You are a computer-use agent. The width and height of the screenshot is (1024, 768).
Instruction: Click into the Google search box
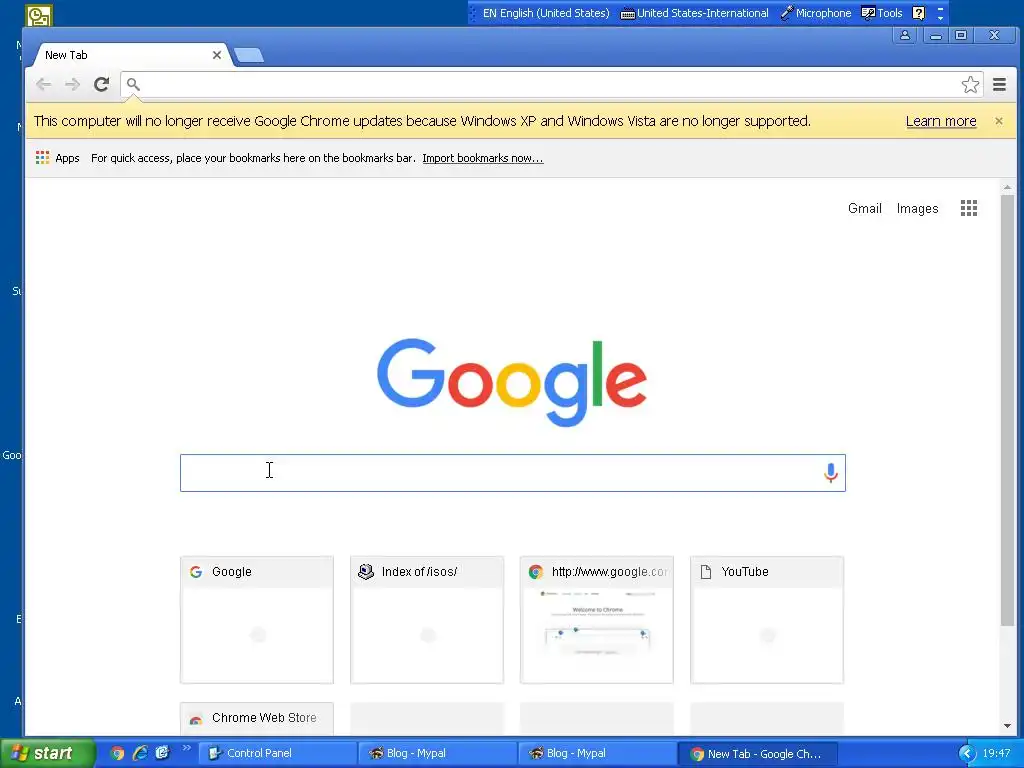tap(513, 473)
